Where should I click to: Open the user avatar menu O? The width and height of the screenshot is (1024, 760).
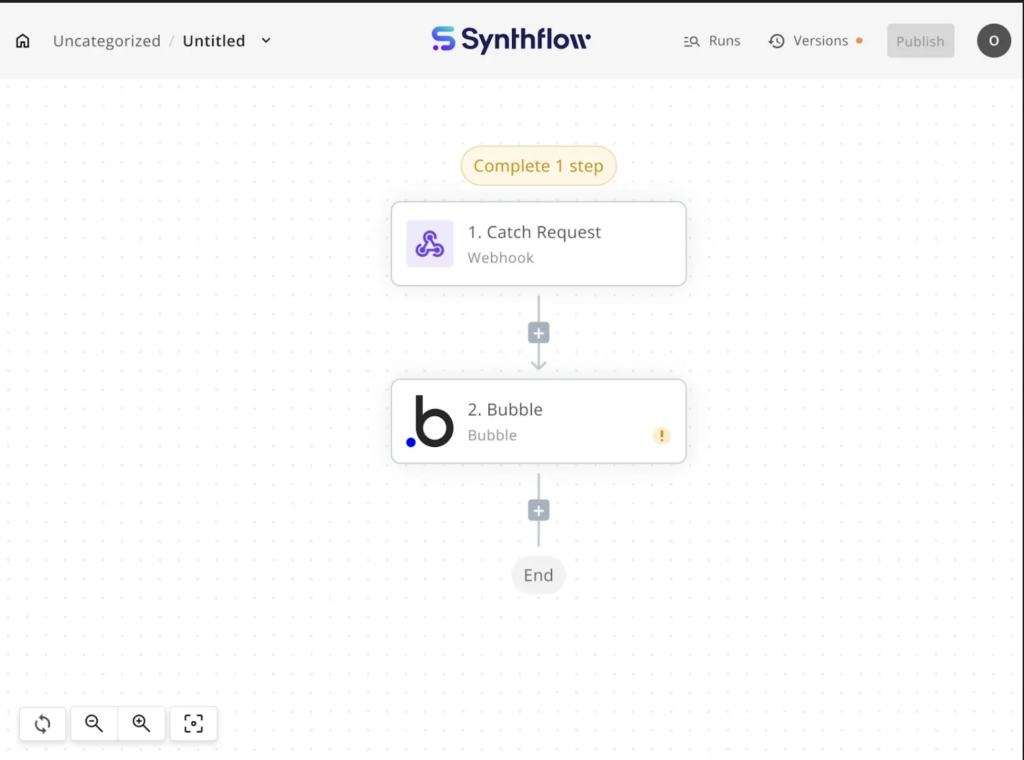(993, 40)
